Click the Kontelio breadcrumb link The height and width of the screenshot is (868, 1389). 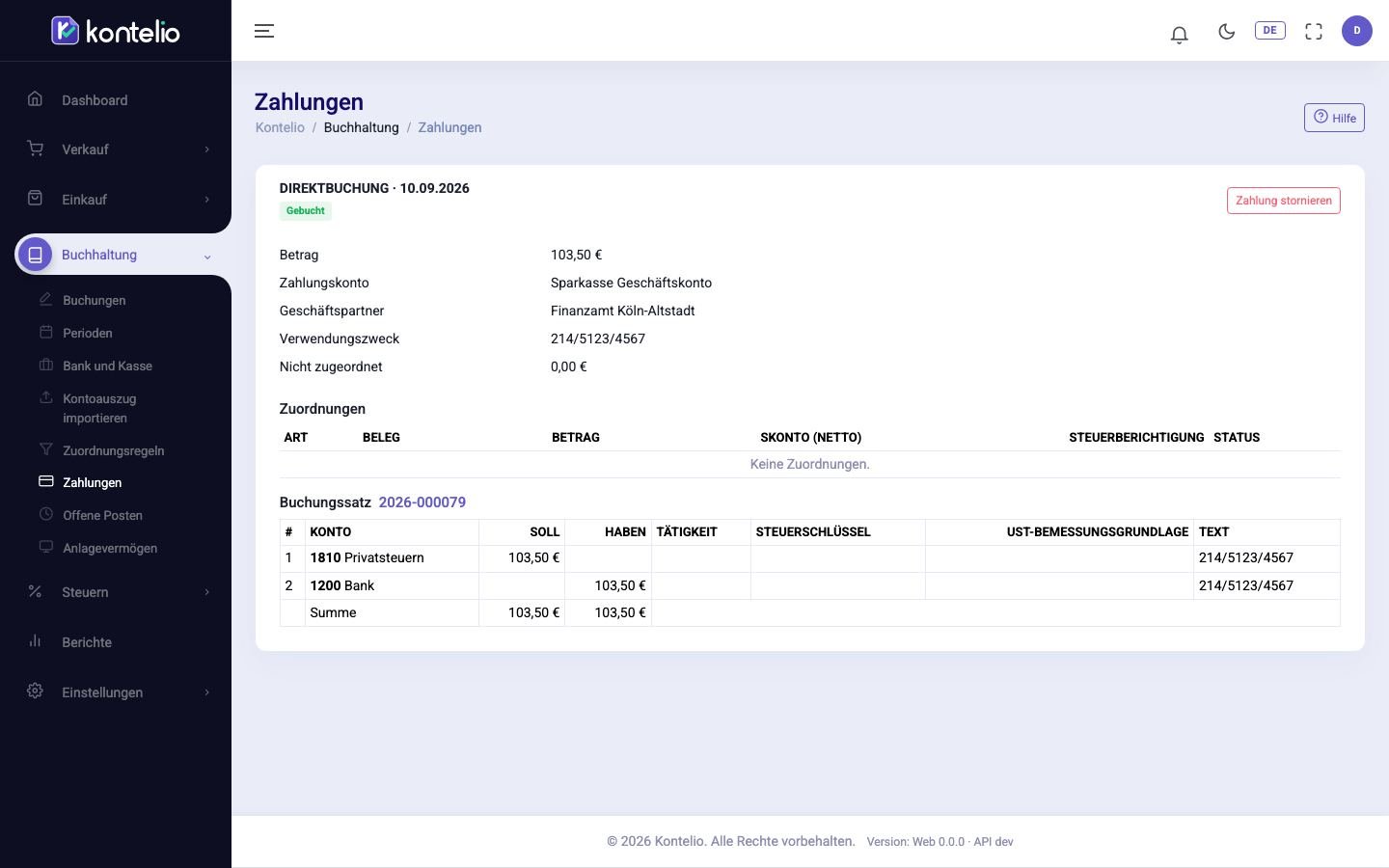coord(280,127)
